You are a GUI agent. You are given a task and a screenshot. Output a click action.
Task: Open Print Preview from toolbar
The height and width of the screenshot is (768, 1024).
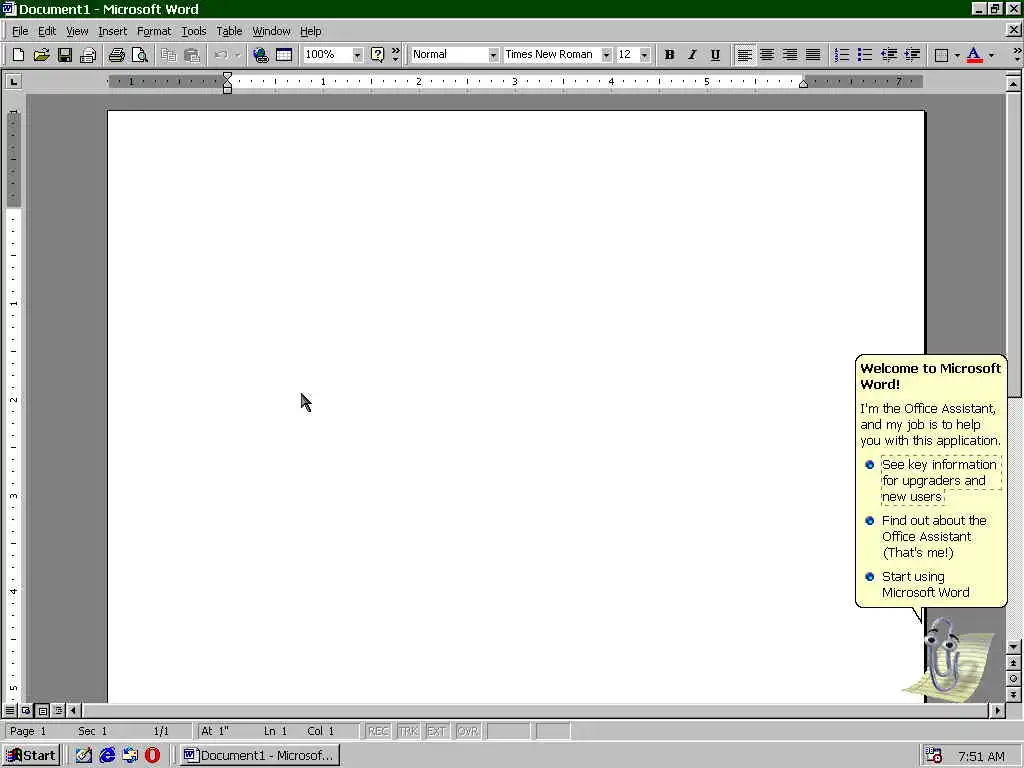click(140, 55)
